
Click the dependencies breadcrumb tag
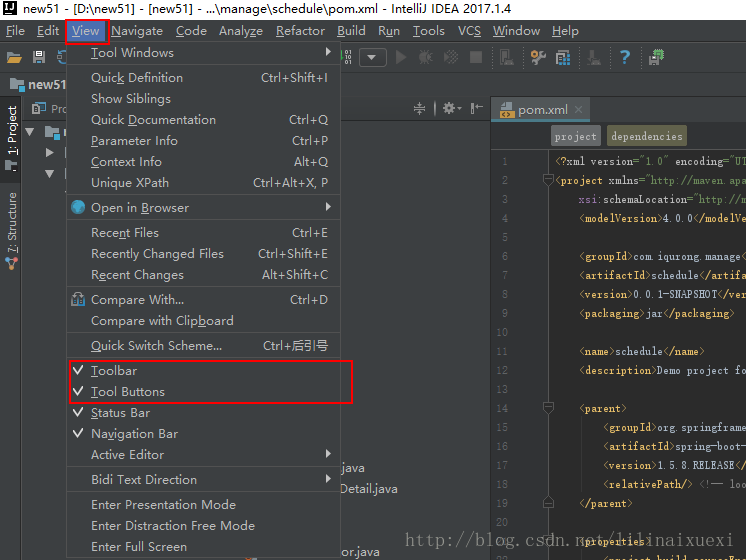tap(647, 136)
